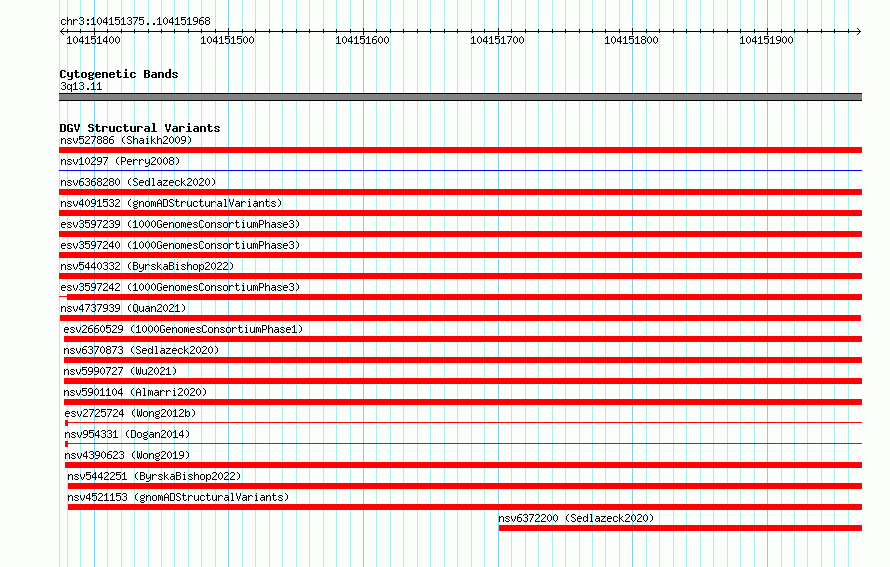
Task: Select the short red bar under nsv6372200
Action: [681, 528]
